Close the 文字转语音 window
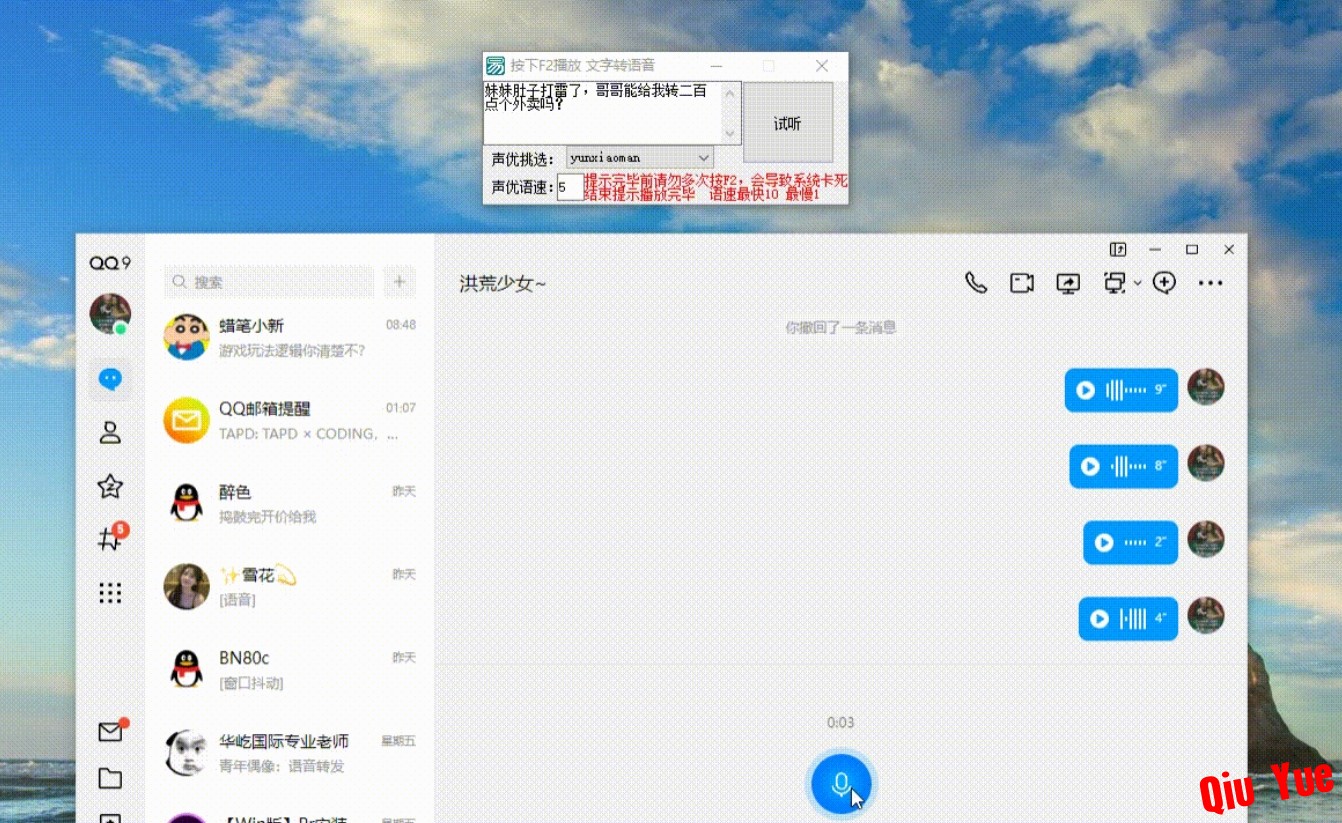This screenshot has width=1342, height=823. (822, 66)
